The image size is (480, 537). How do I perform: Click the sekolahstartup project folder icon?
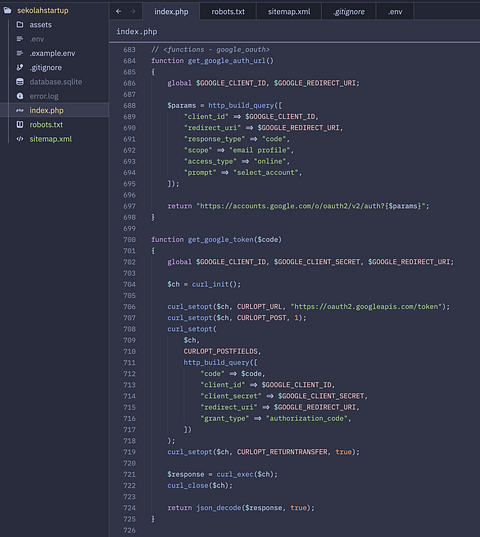[8, 10]
